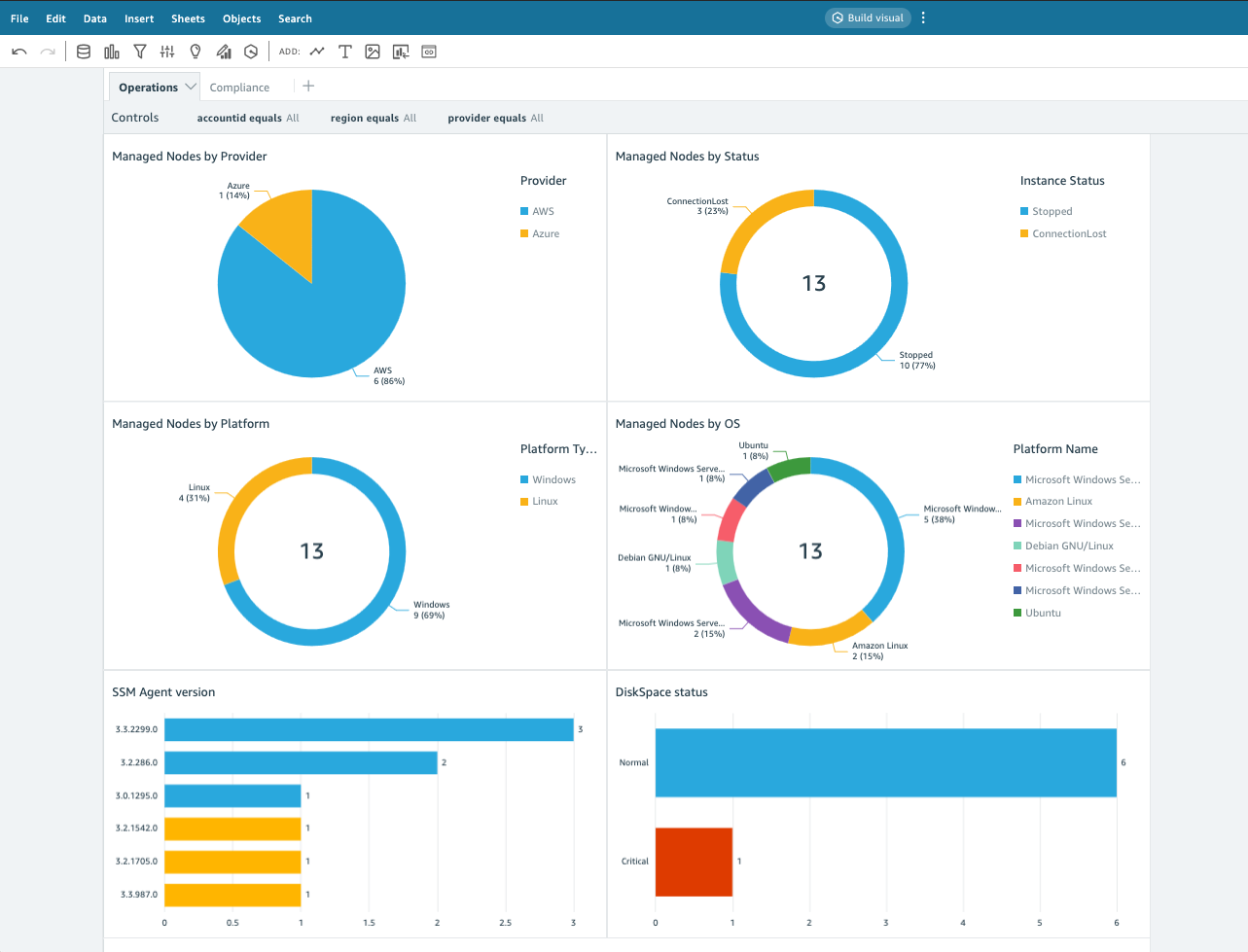Open the filter funnel icon
1248x952 pixels.
140,52
